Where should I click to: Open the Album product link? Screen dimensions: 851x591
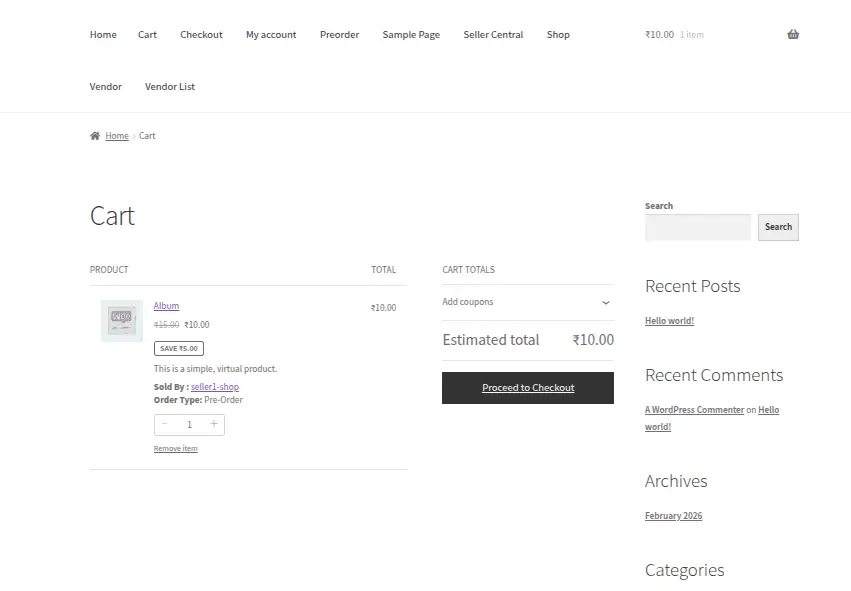pos(166,306)
